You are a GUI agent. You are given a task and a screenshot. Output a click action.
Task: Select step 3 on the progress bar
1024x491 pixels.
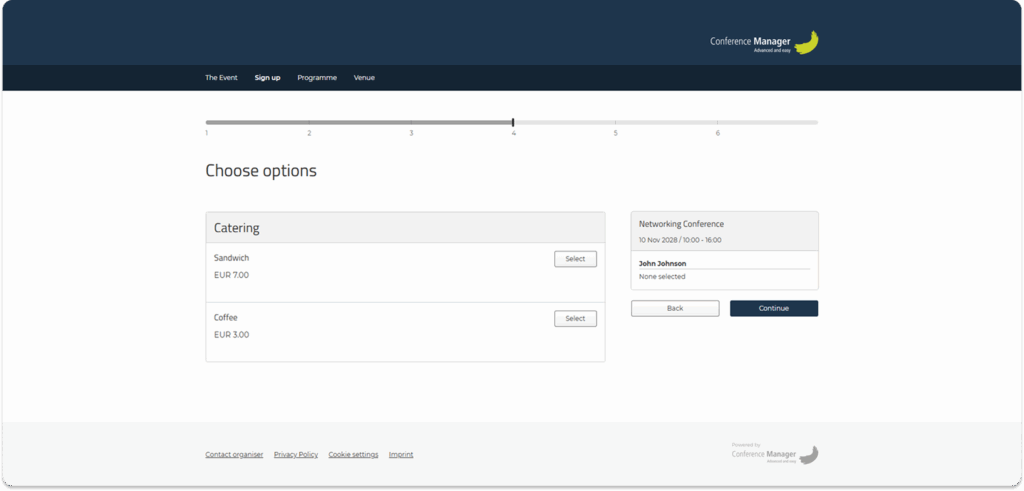(x=411, y=123)
